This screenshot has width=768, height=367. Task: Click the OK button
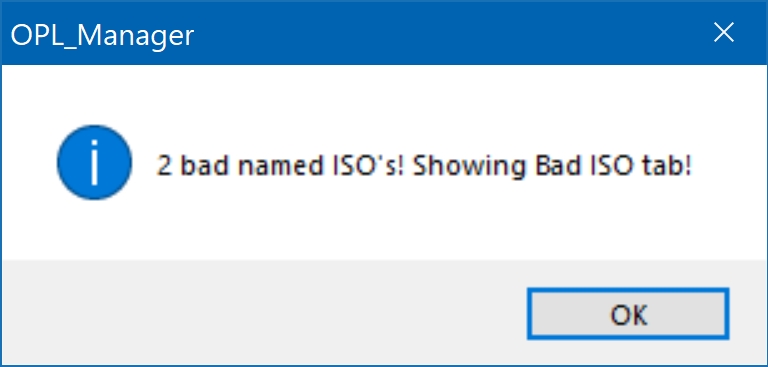(x=628, y=314)
